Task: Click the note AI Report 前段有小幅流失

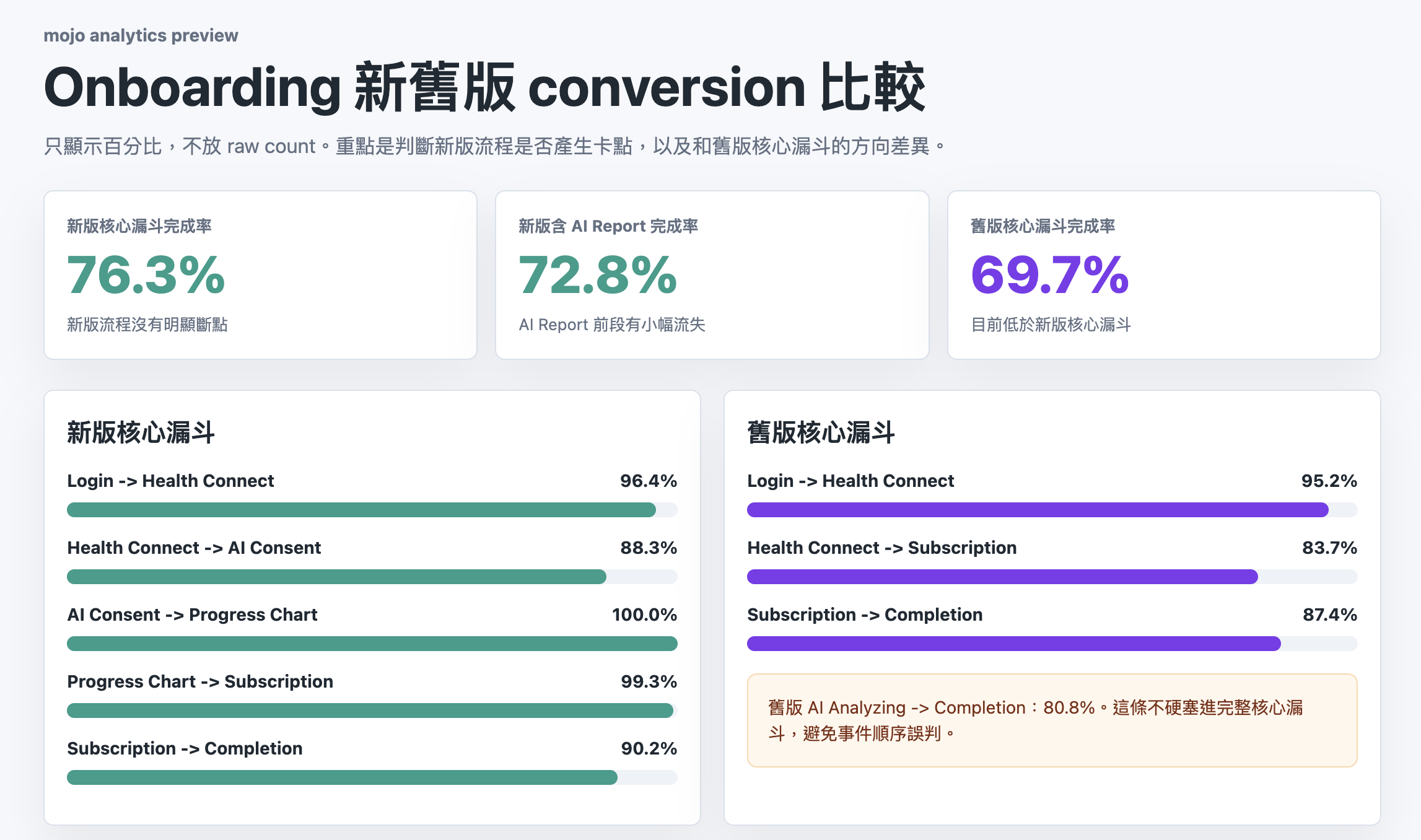Action: [612, 325]
